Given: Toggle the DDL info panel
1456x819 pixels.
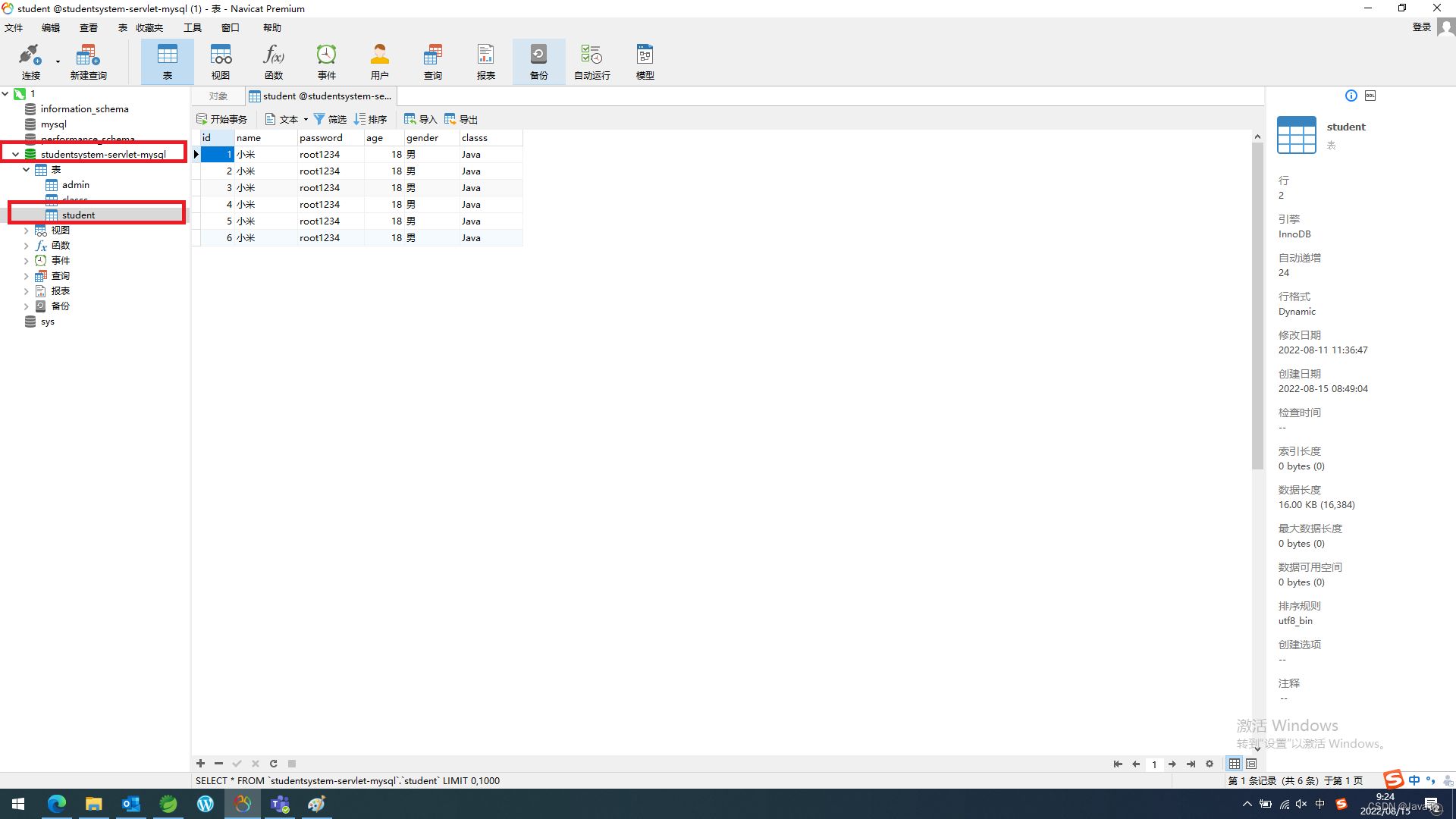Looking at the screenshot, I should 1371,95.
